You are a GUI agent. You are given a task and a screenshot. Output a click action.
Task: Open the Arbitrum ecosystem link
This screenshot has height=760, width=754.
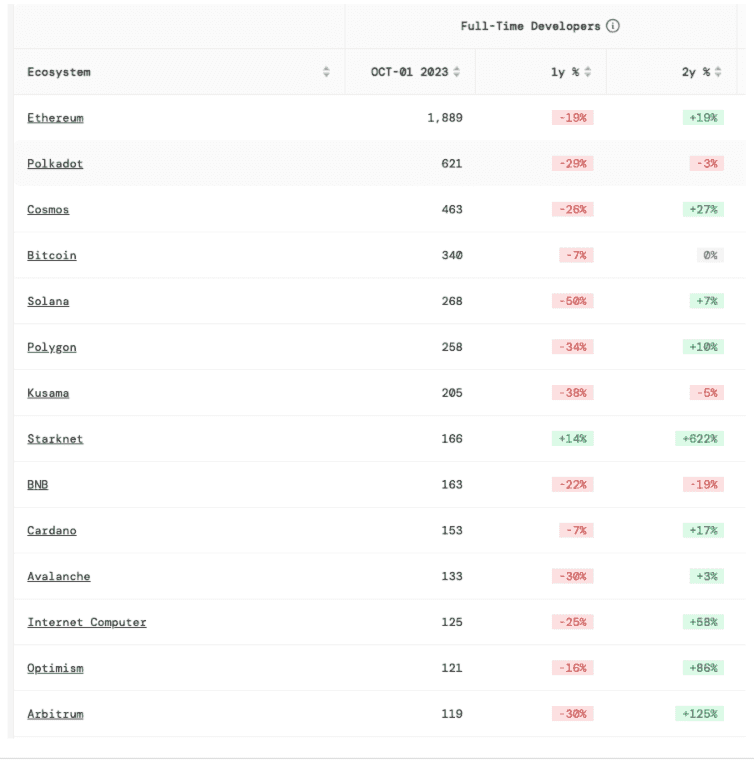pyautogui.click(x=55, y=714)
